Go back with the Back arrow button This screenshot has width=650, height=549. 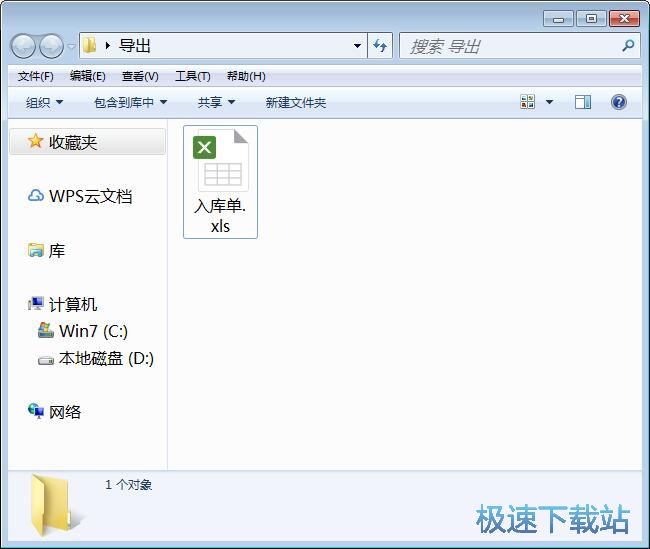23,46
